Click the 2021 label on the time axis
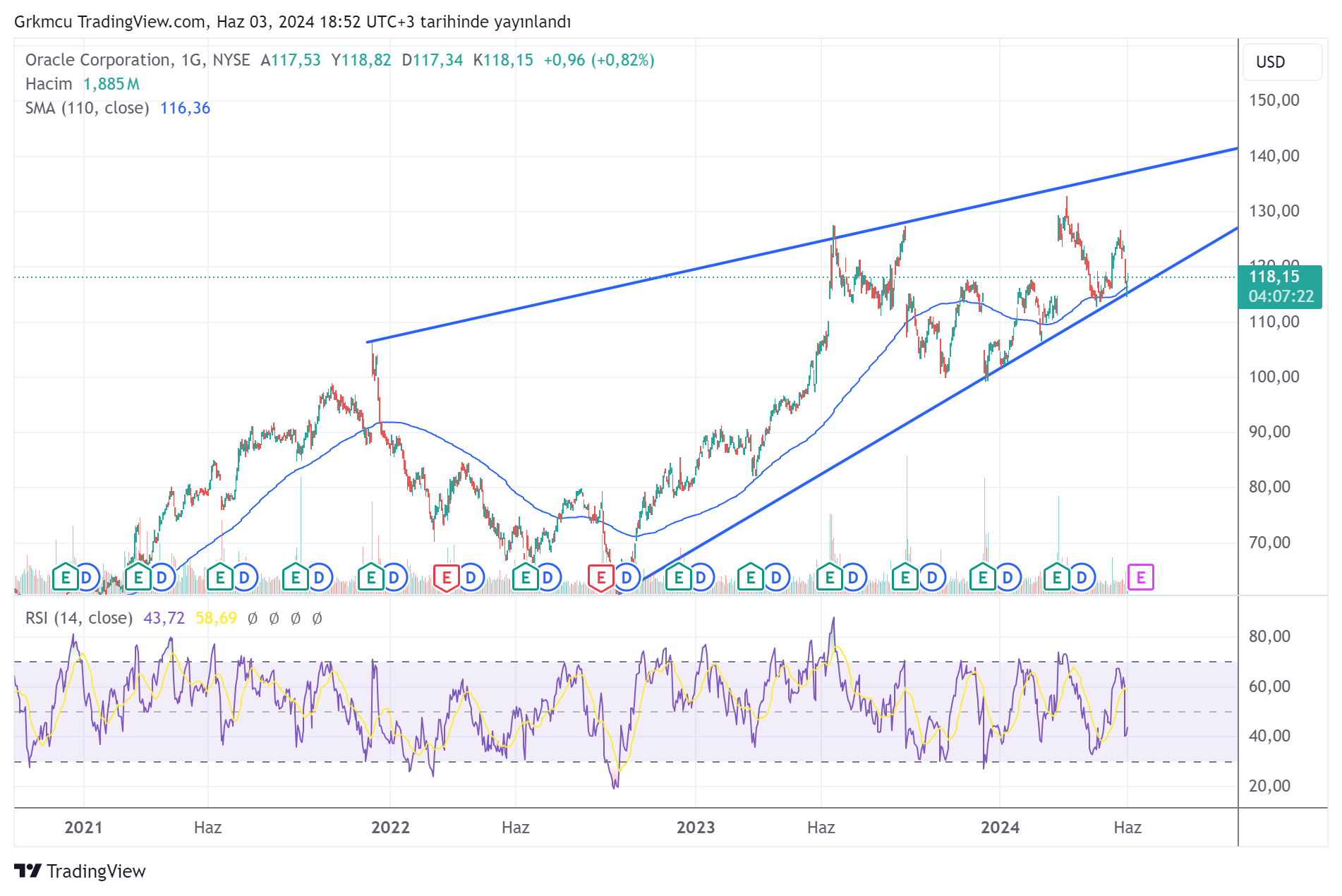 click(83, 828)
